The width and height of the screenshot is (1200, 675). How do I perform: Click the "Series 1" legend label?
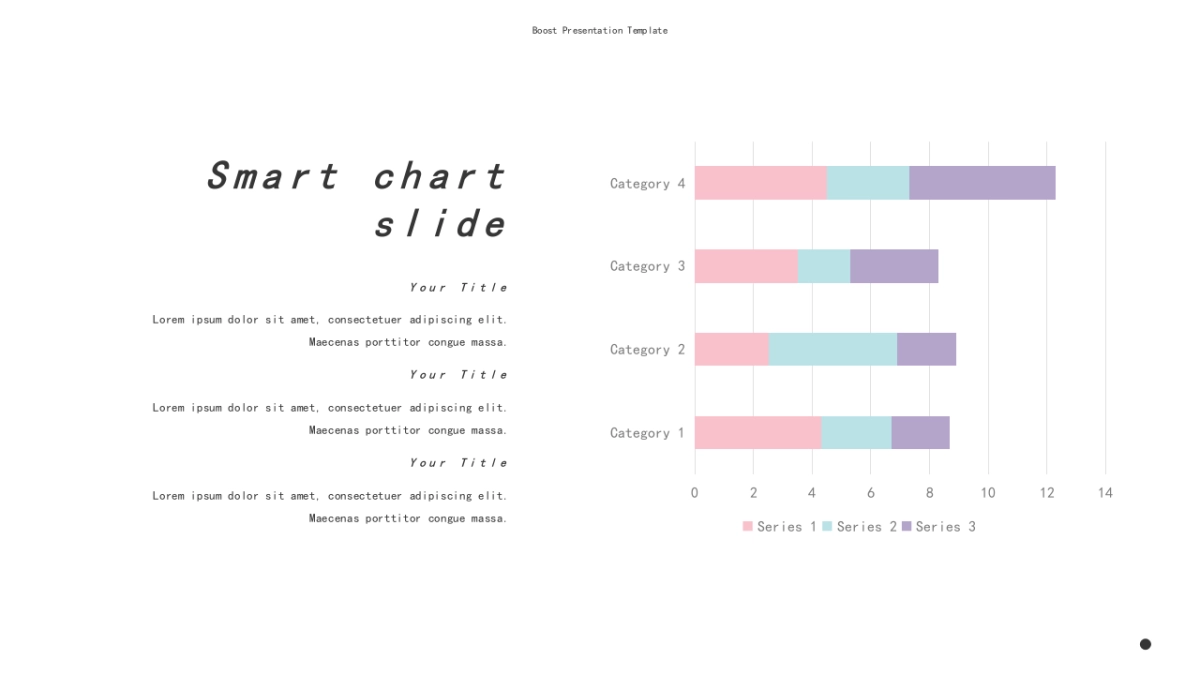[x=787, y=526]
